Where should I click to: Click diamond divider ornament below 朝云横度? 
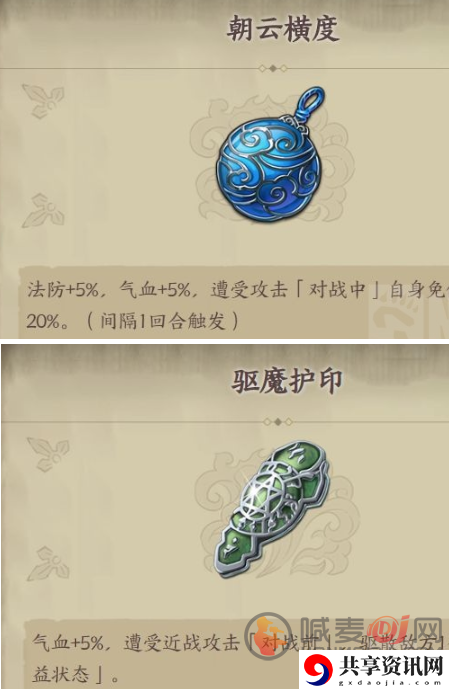[x=272, y=68]
